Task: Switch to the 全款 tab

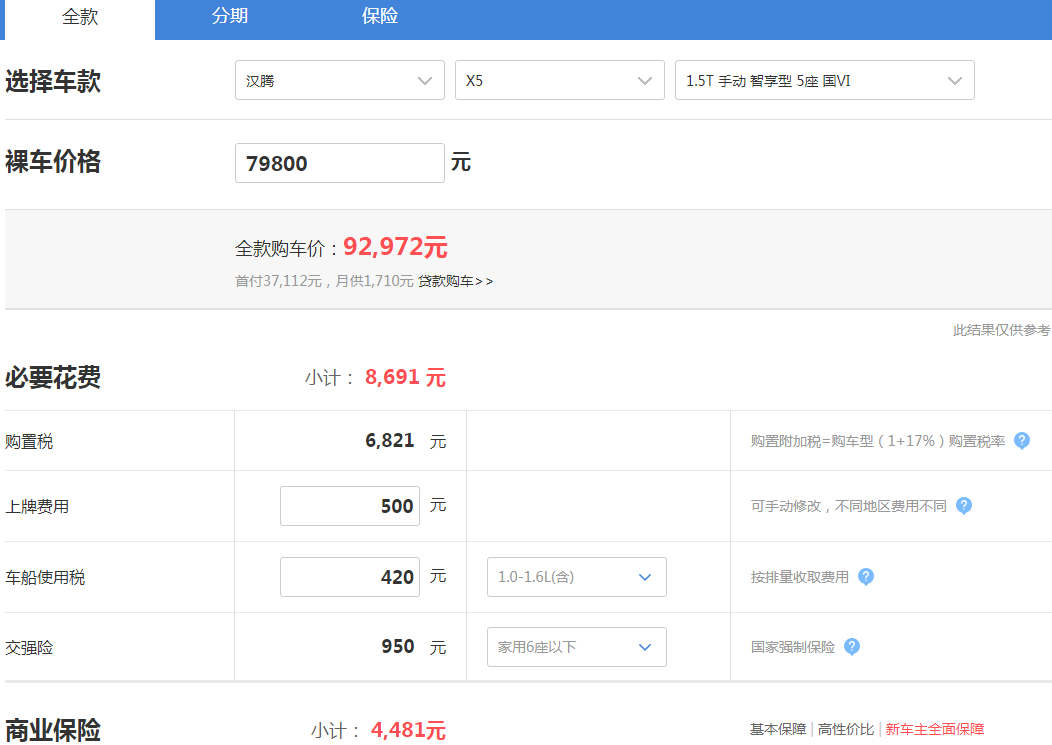Action: tap(80, 18)
